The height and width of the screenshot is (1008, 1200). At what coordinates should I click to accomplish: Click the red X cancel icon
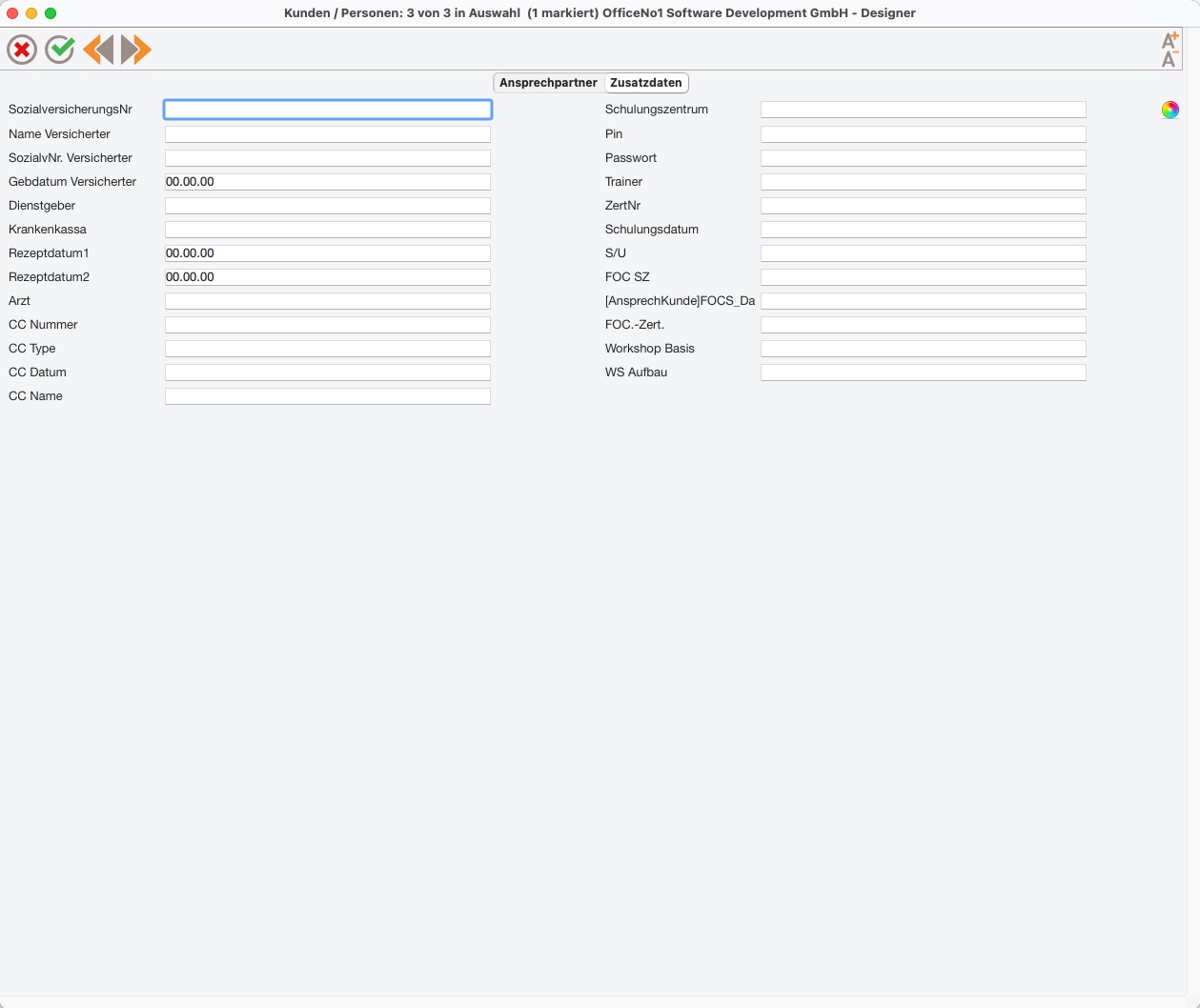22,50
